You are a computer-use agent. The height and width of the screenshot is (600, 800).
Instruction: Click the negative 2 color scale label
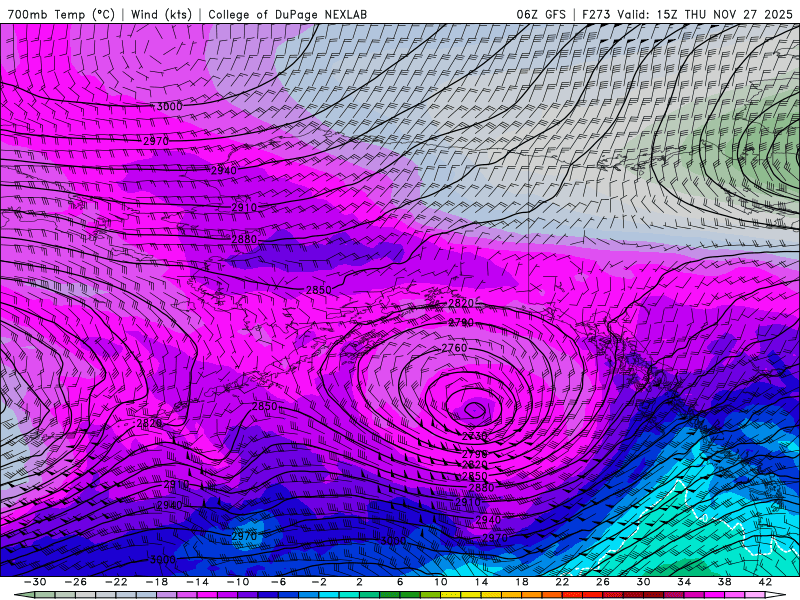click(x=319, y=582)
